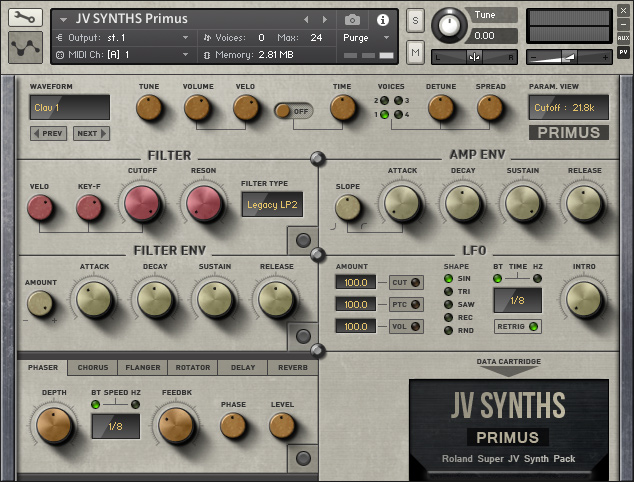Click the PREV waveform button

point(48,133)
